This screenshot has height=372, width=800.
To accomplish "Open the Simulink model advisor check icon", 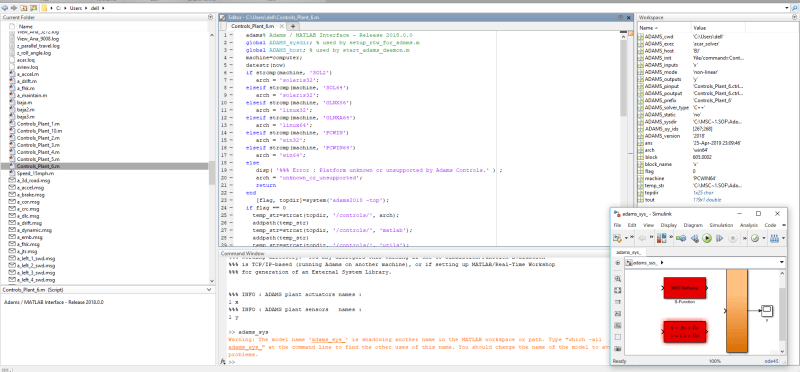I will pos(755,238).
